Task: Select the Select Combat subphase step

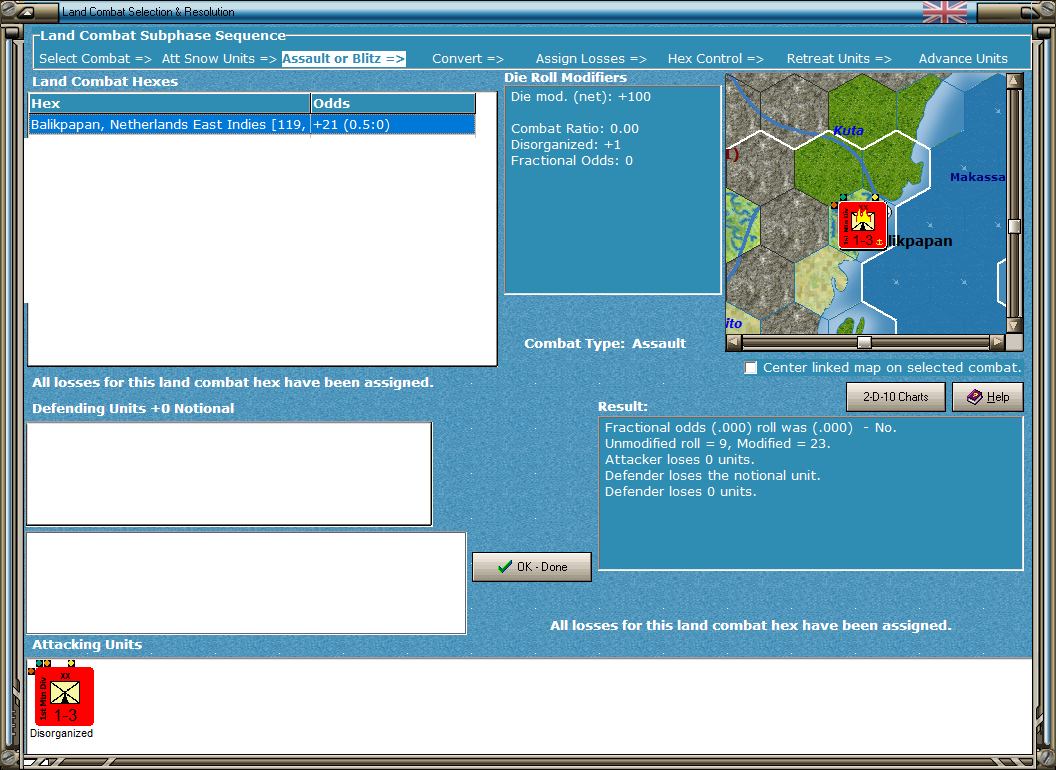Action: [95, 59]
